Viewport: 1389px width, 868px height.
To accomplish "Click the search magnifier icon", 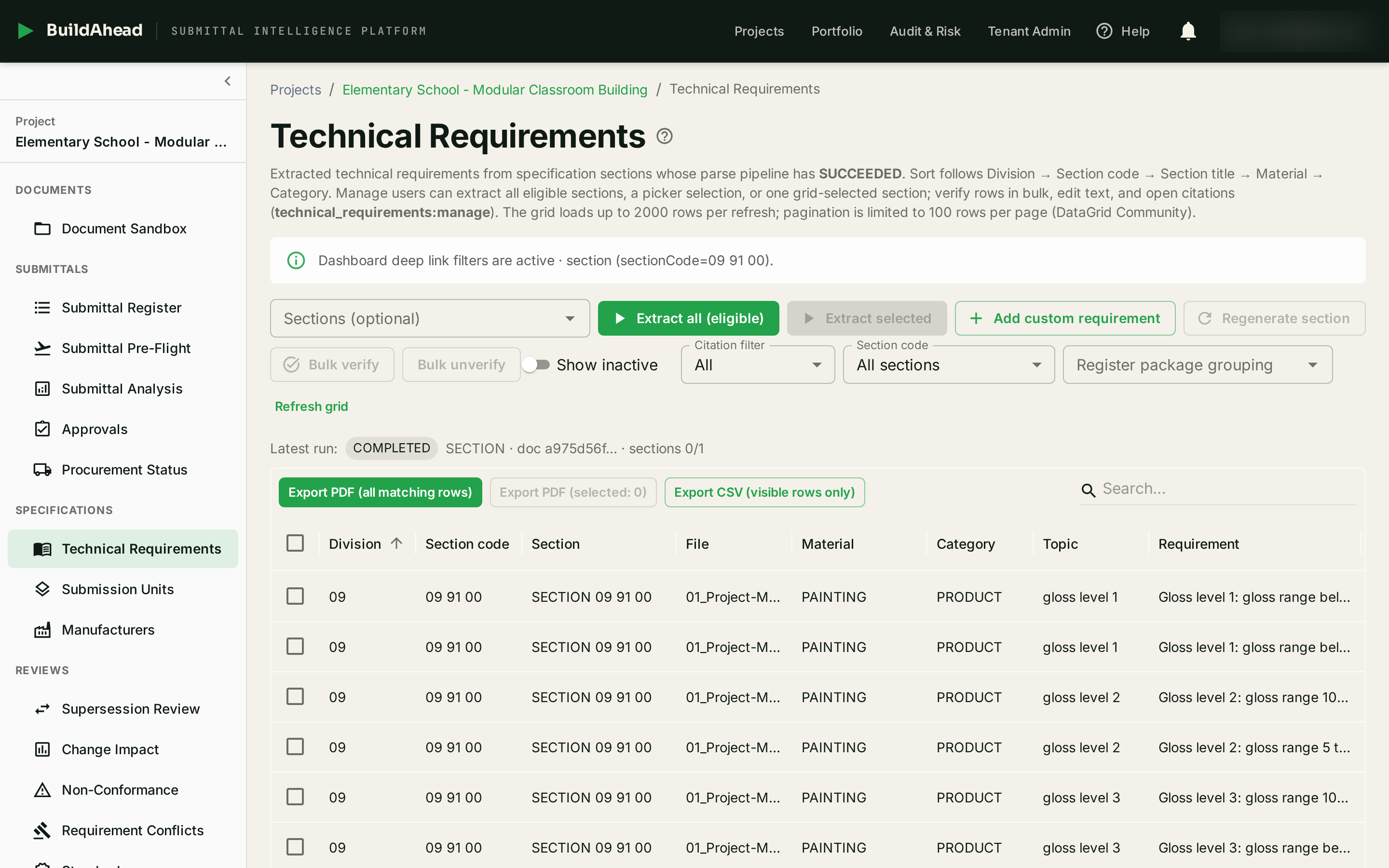I will 1088,489.
